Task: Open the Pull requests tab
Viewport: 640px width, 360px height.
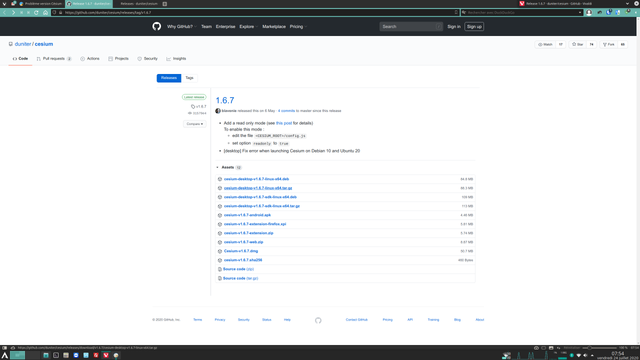Action: [x=54, y=59]
